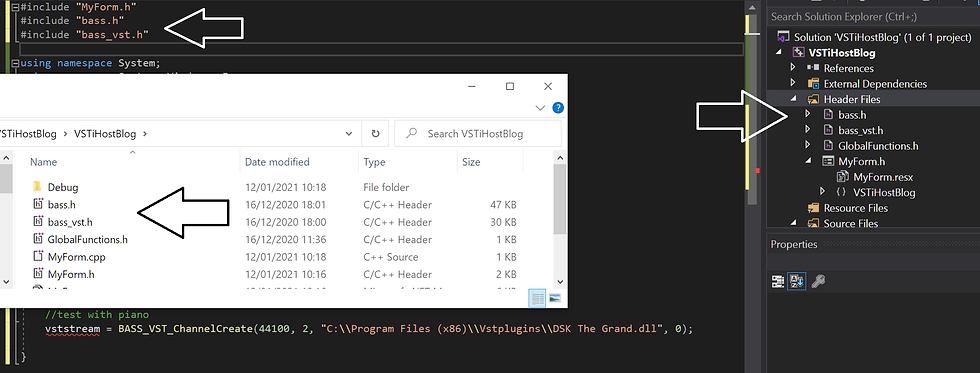Toggle Alphabetical sort in Properties panel

point(797,282)
